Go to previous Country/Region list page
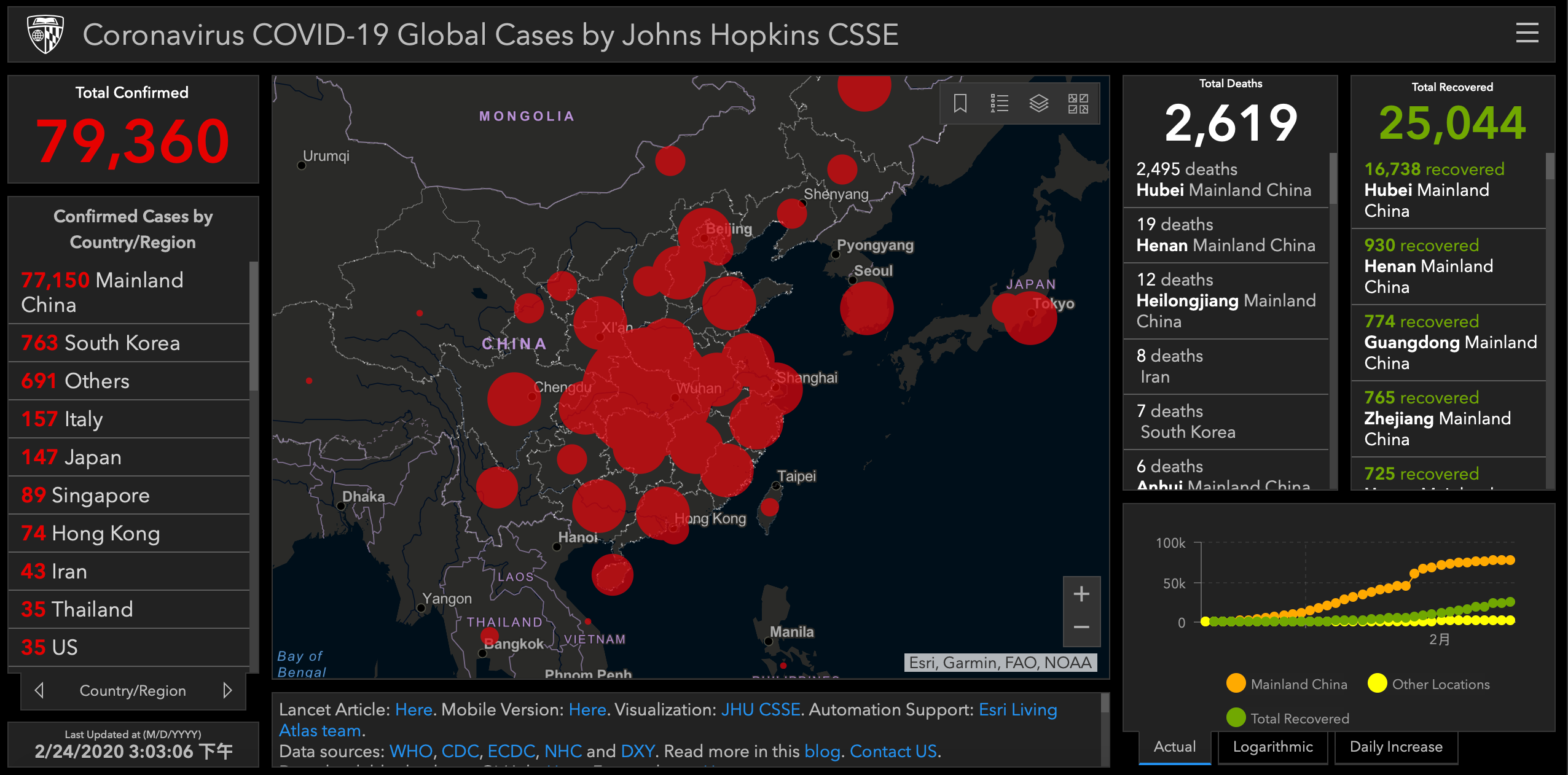 [x=39, y=690]
